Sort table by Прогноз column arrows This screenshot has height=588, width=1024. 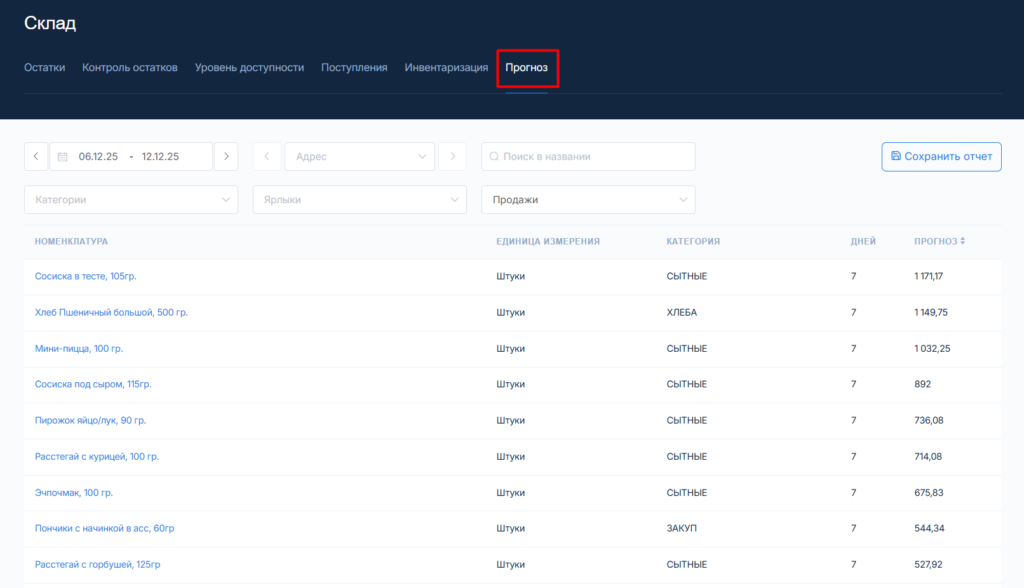(x=963, y=242)
